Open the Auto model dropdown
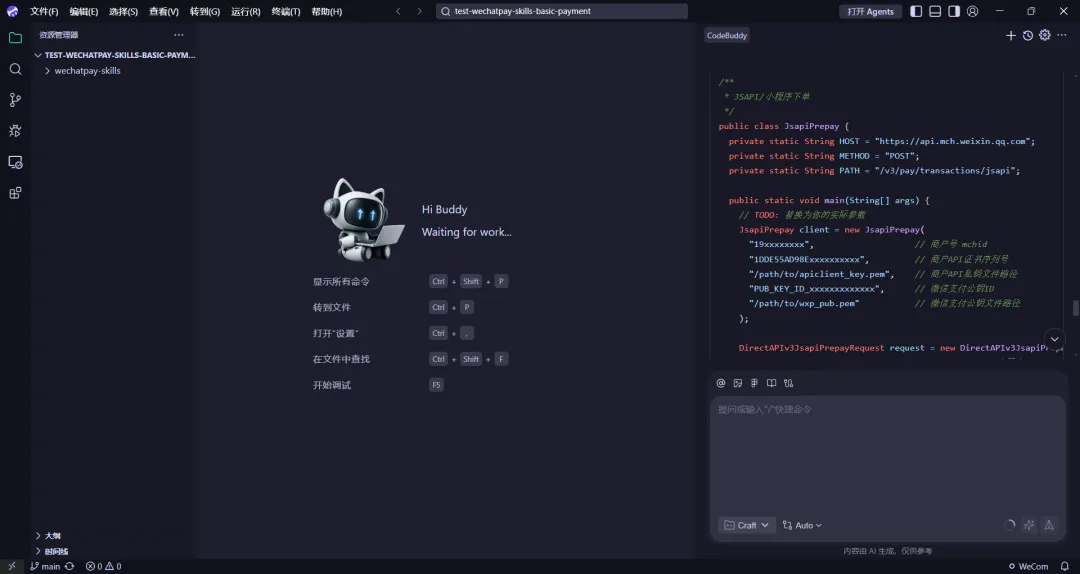 [x=802, y=525]
